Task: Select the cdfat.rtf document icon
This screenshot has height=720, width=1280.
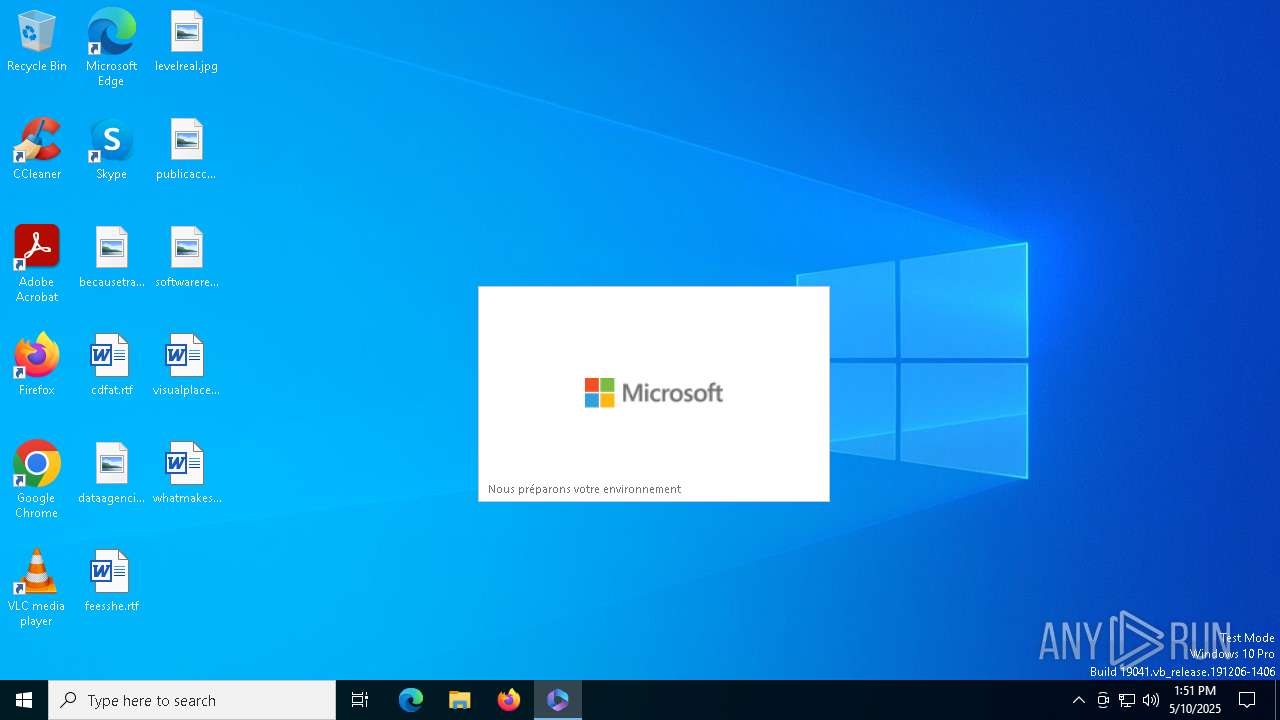Action: click(x=111, y=366)
